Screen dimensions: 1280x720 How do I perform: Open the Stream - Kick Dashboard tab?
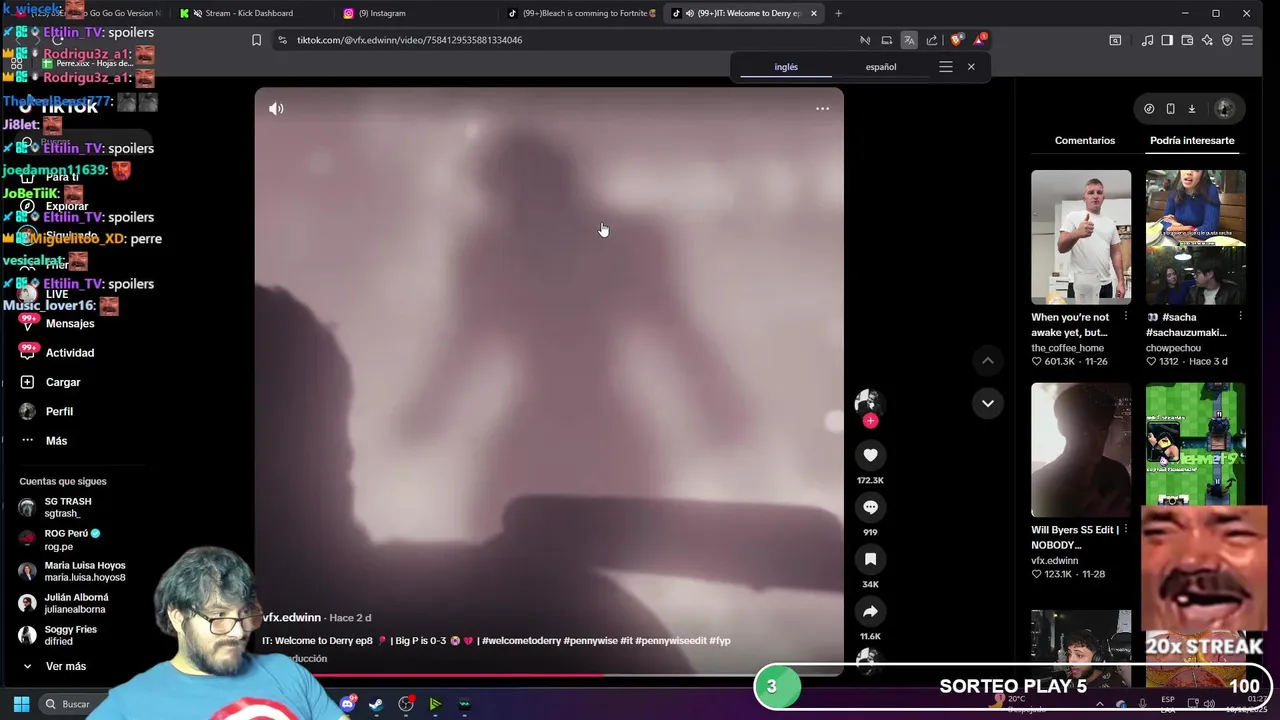click(247, 14)
